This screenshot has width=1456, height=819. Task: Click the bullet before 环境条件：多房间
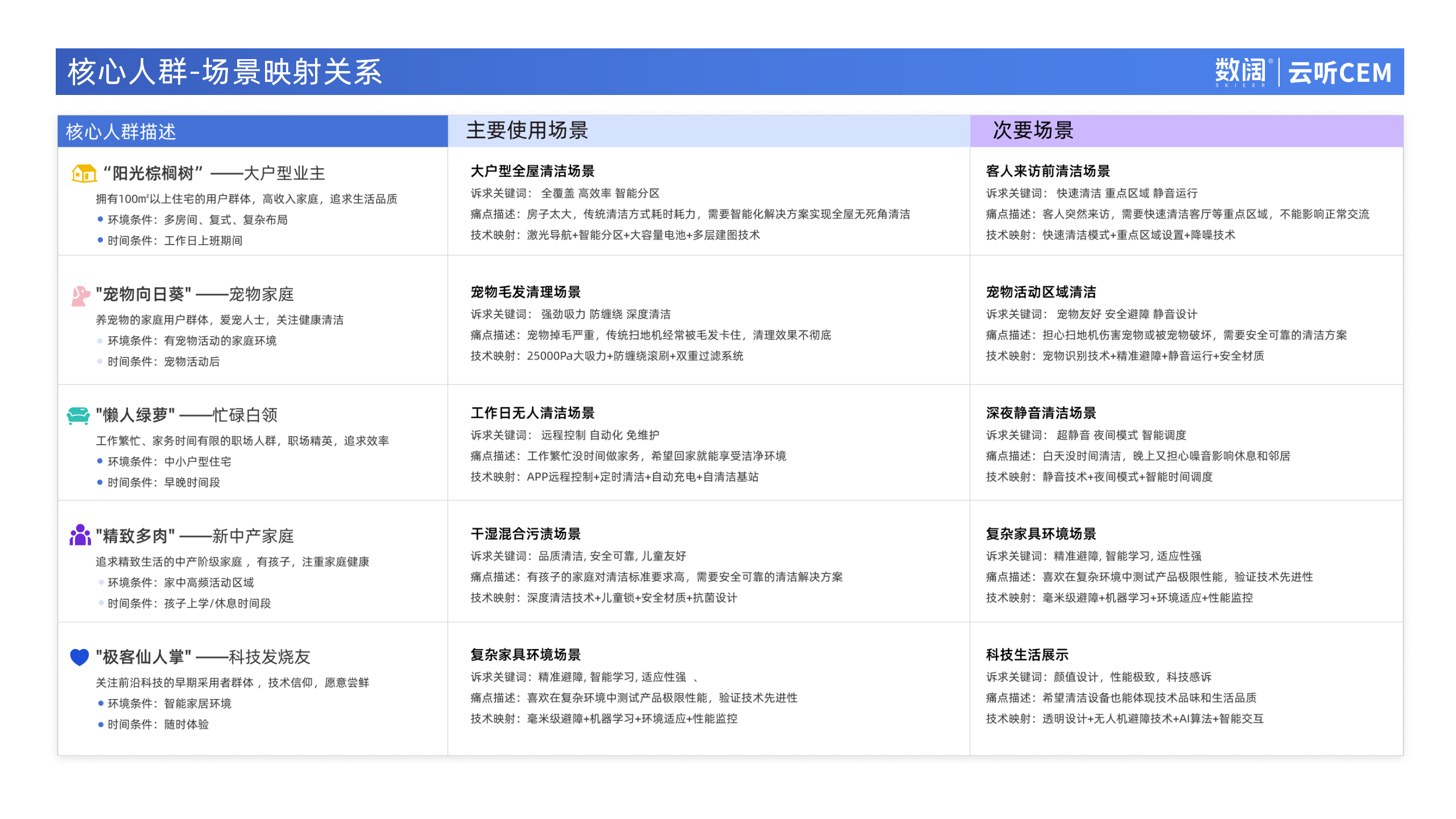click(100, 220)
